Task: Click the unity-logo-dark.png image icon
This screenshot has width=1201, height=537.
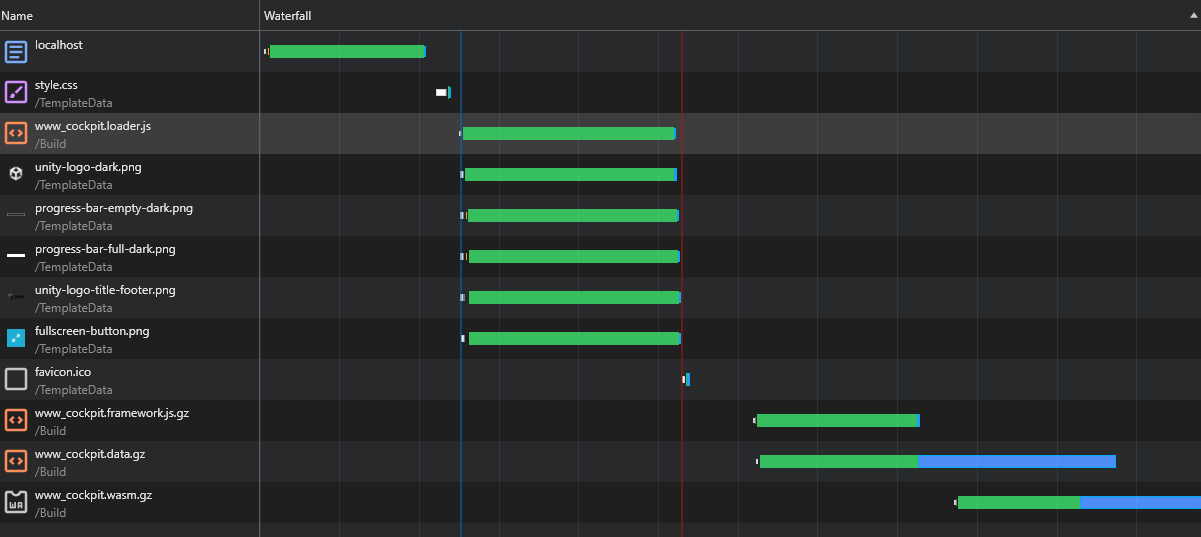Action: (x=16, y=175)
